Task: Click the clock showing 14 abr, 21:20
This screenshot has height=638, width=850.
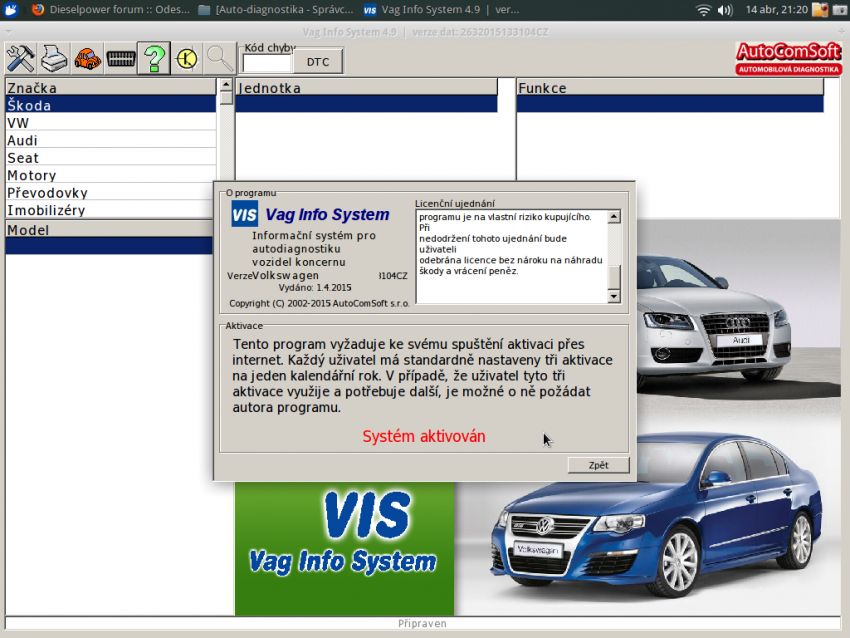Action: coord(776,9)
